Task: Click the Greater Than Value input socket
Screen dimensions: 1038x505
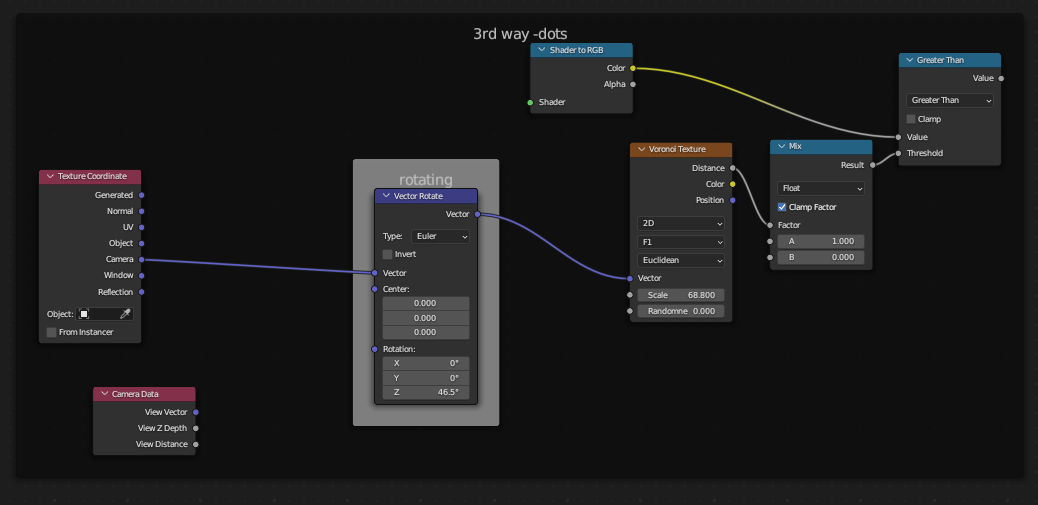Action: (x=898, y=137)
